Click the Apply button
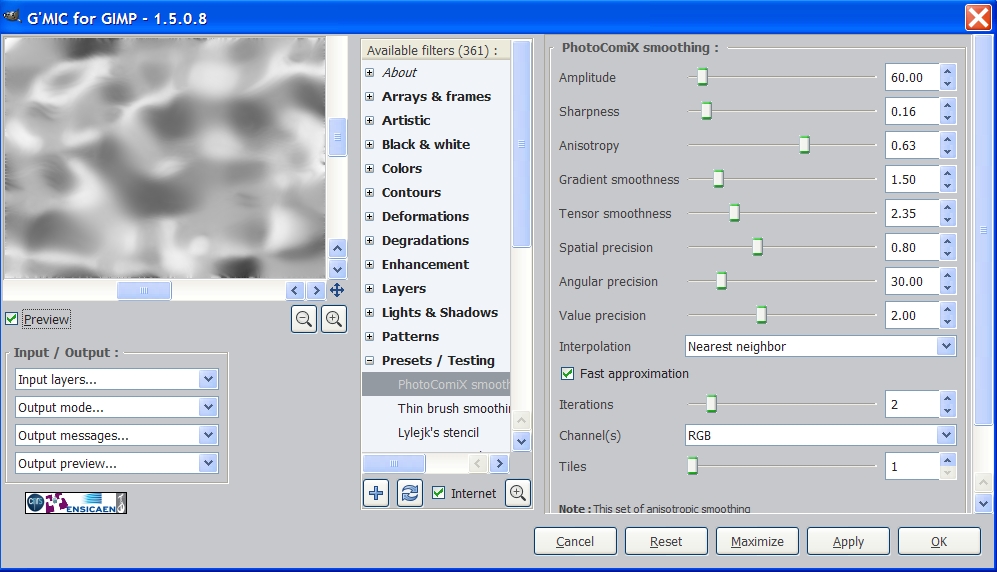997x572 pixels. (x=848, y=541)
